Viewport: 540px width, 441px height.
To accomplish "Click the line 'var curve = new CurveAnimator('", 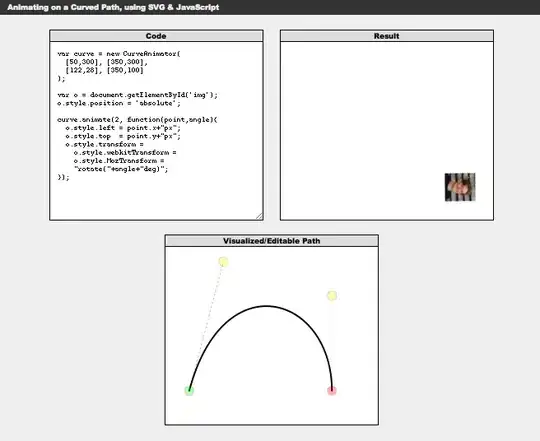I will (119, 54).
